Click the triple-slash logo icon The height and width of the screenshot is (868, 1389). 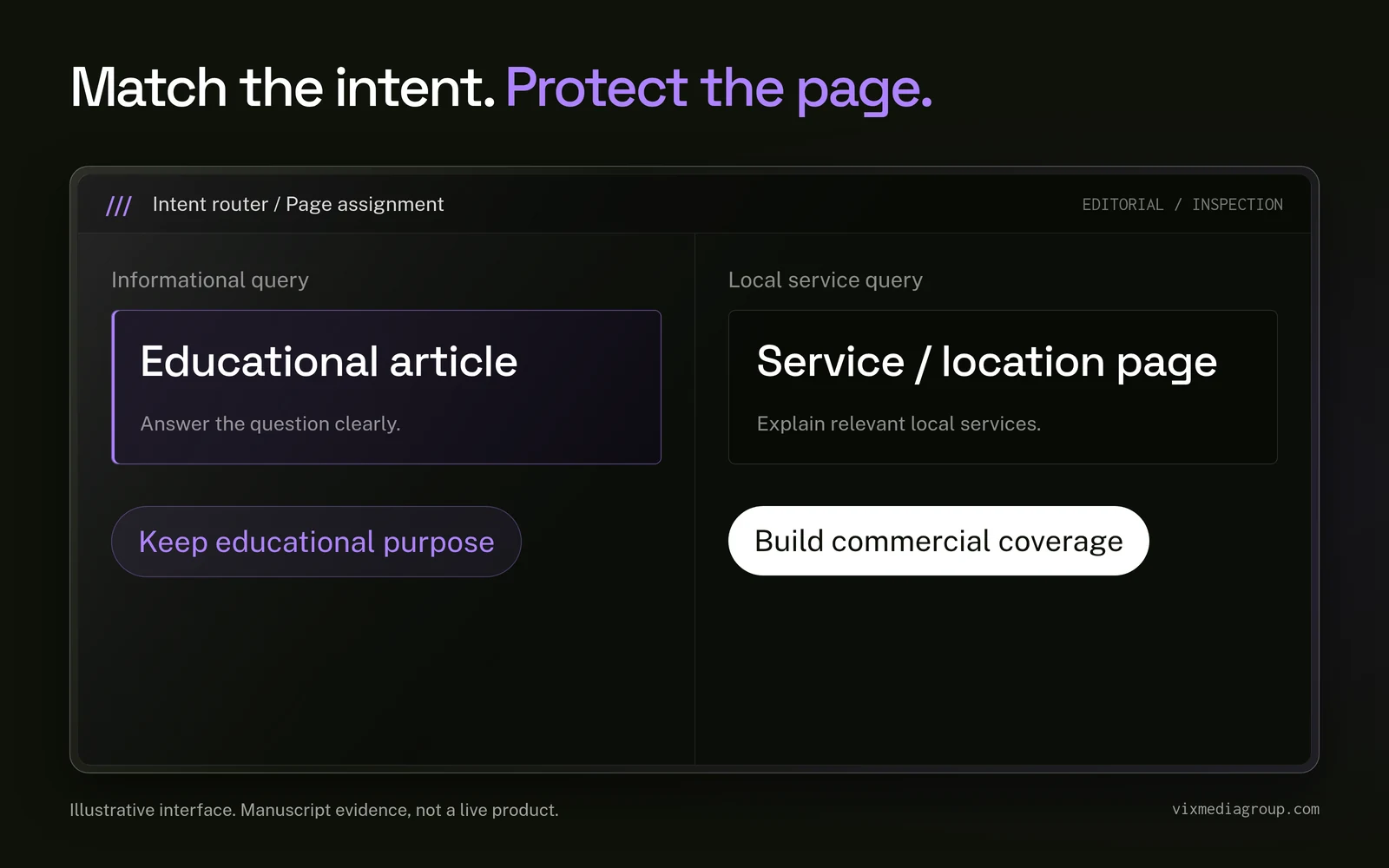click(119, 206)
